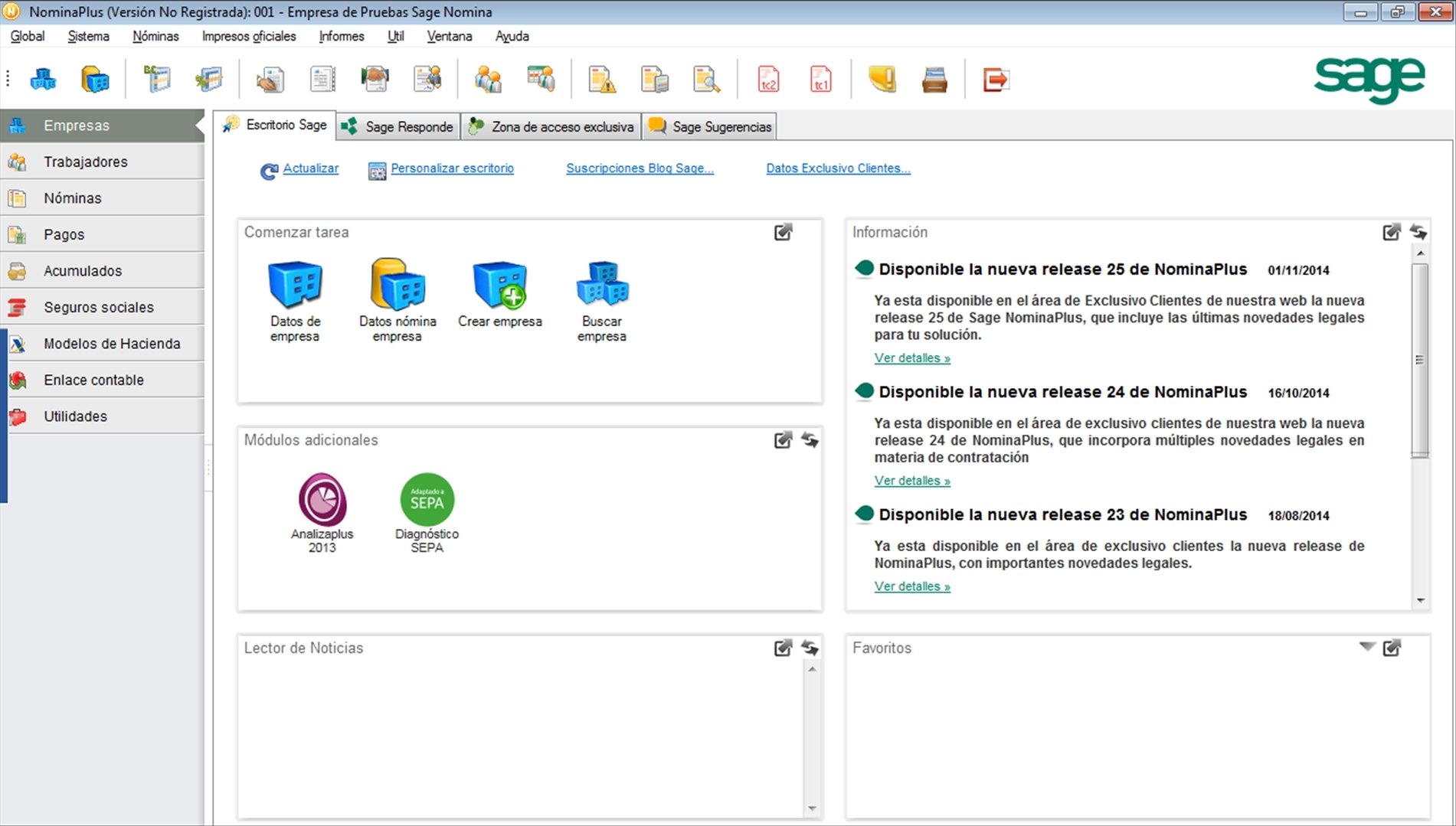Expand the Favoritos dropdown arrow
Screen dimensions: 1456x826
tap(1367, 647)
